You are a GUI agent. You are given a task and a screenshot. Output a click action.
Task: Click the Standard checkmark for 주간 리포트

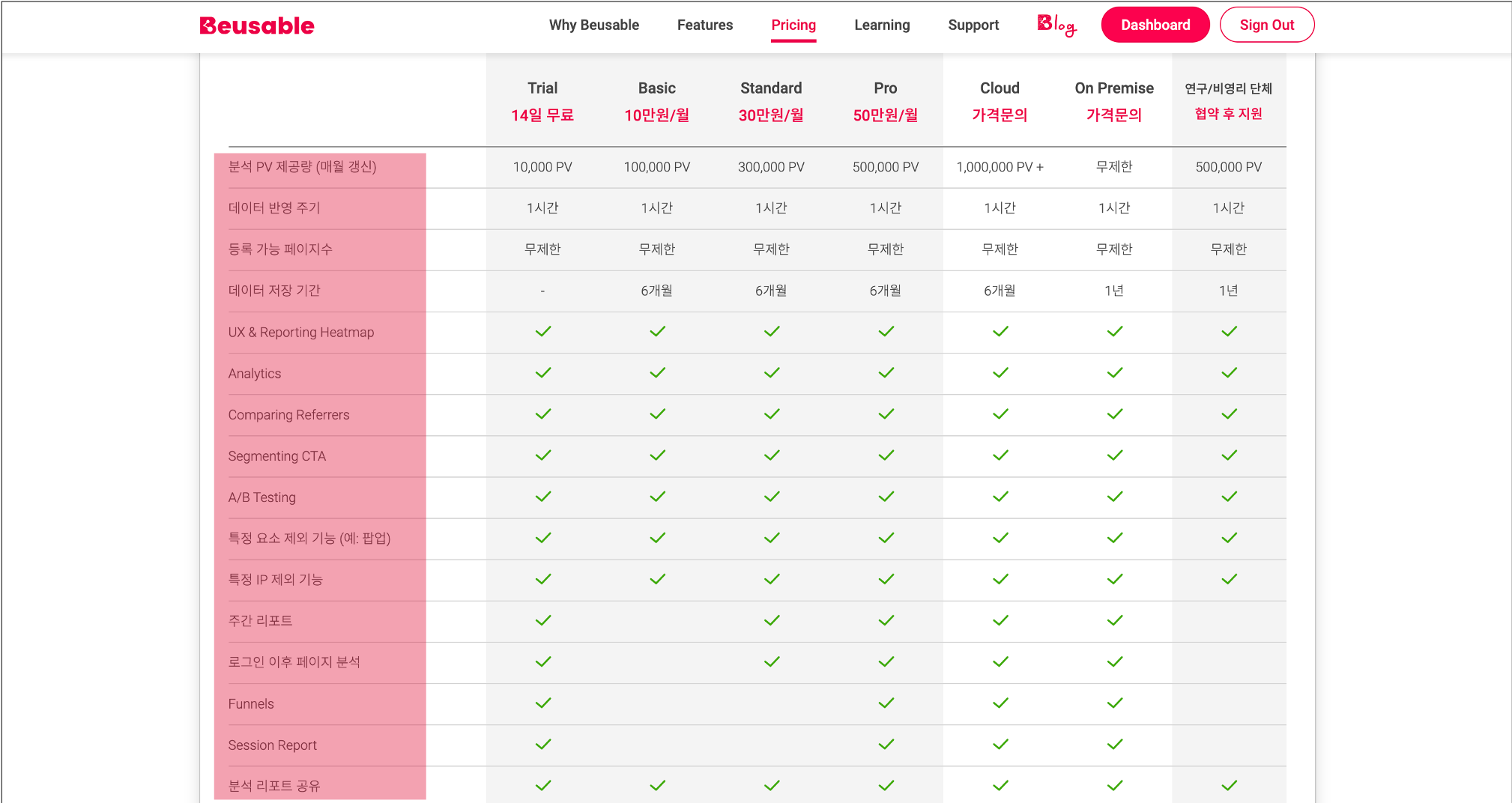[772, 620]
